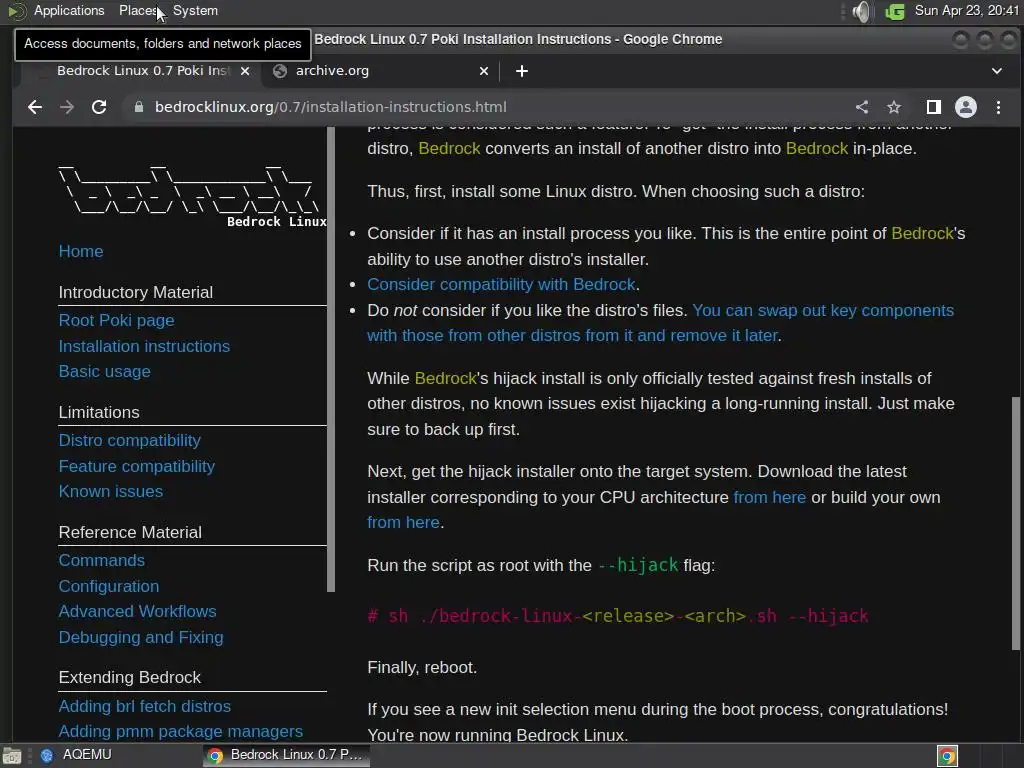Image resolution: width=1024 pixels, height=768 pixels.
Task: Open Distro compatibility link
Action: click(x=130, y=441)
